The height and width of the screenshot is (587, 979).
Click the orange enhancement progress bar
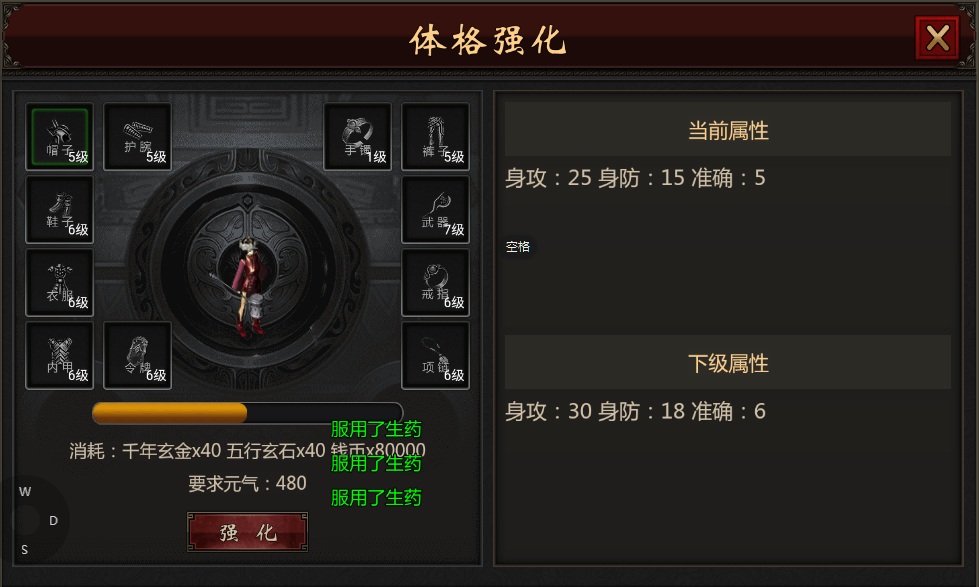pos(248,413)
